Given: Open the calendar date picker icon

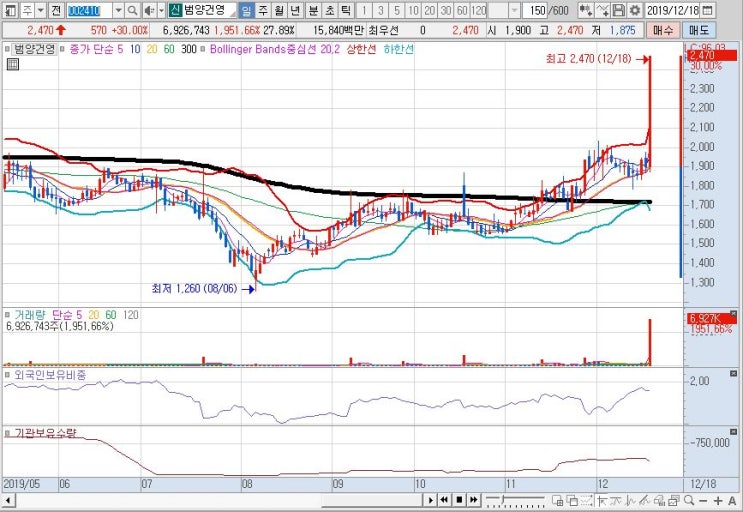Looking at the screenshot, I should [x=707, y=10].
